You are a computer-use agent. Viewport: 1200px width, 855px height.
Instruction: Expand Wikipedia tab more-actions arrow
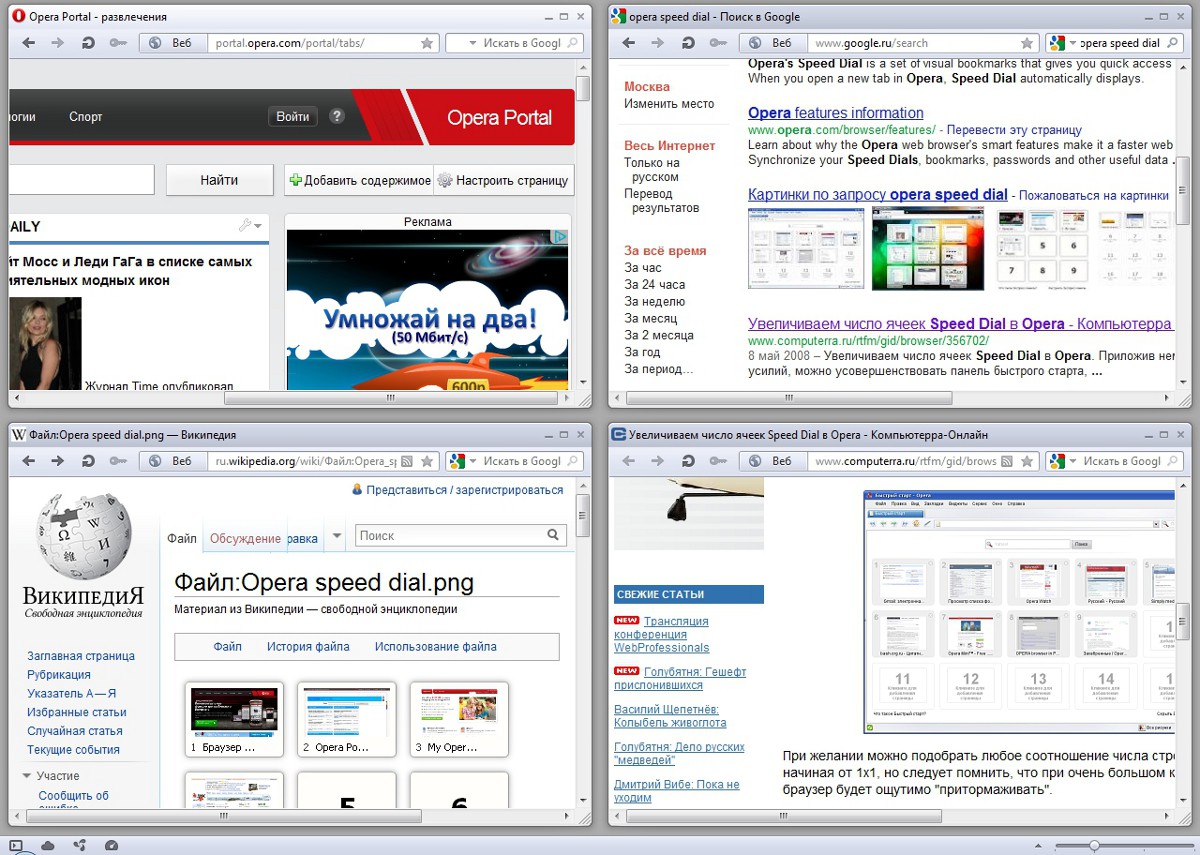[337, 536]
